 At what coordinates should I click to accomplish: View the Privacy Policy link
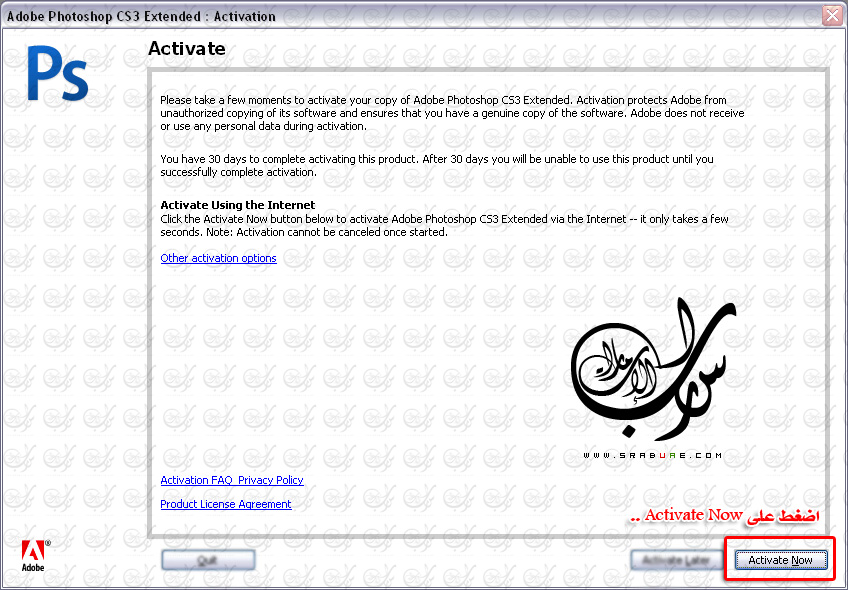click(271, 480)
